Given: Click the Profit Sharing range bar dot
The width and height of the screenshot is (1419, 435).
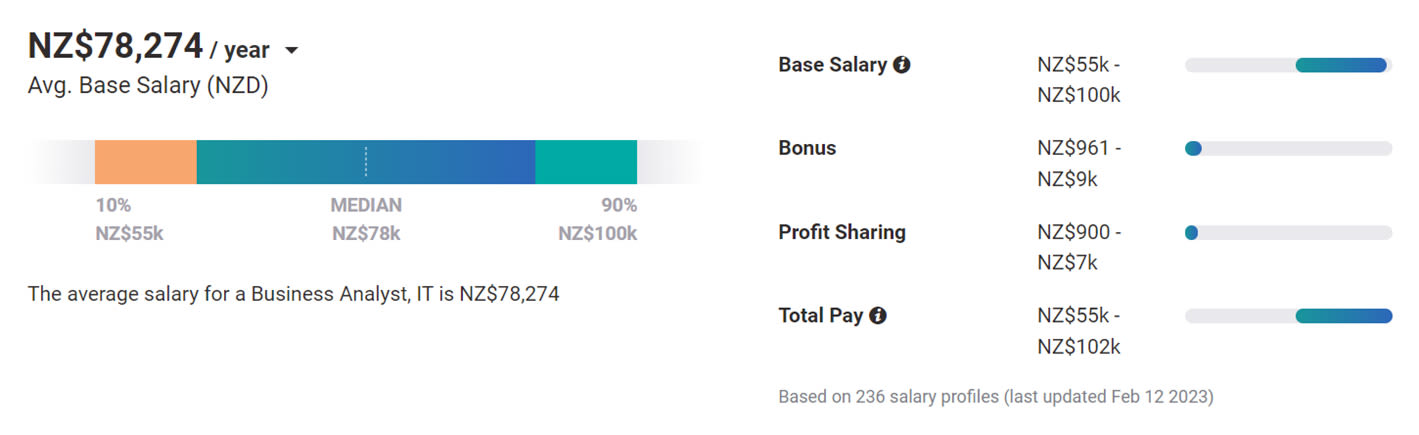Looking at the screenshot, I should coord(1191,233).
